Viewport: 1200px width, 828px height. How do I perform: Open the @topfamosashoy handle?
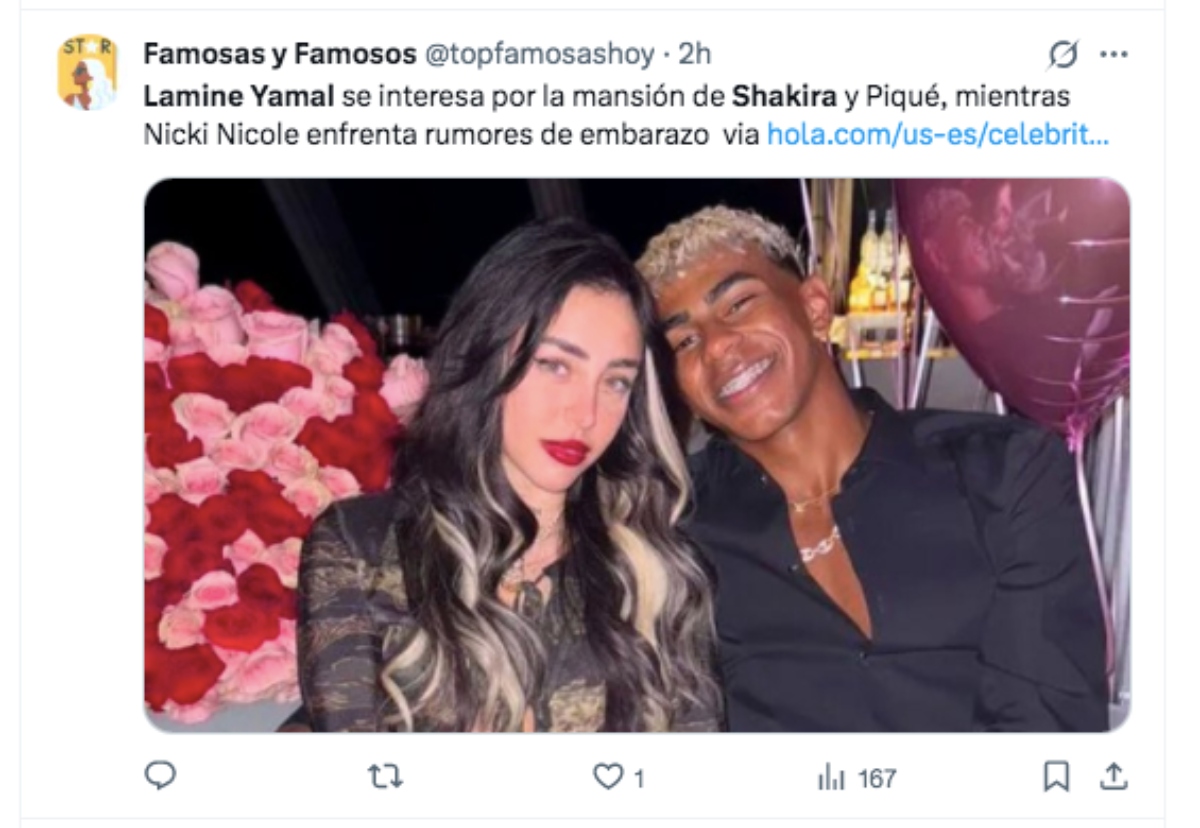(541, 53)
